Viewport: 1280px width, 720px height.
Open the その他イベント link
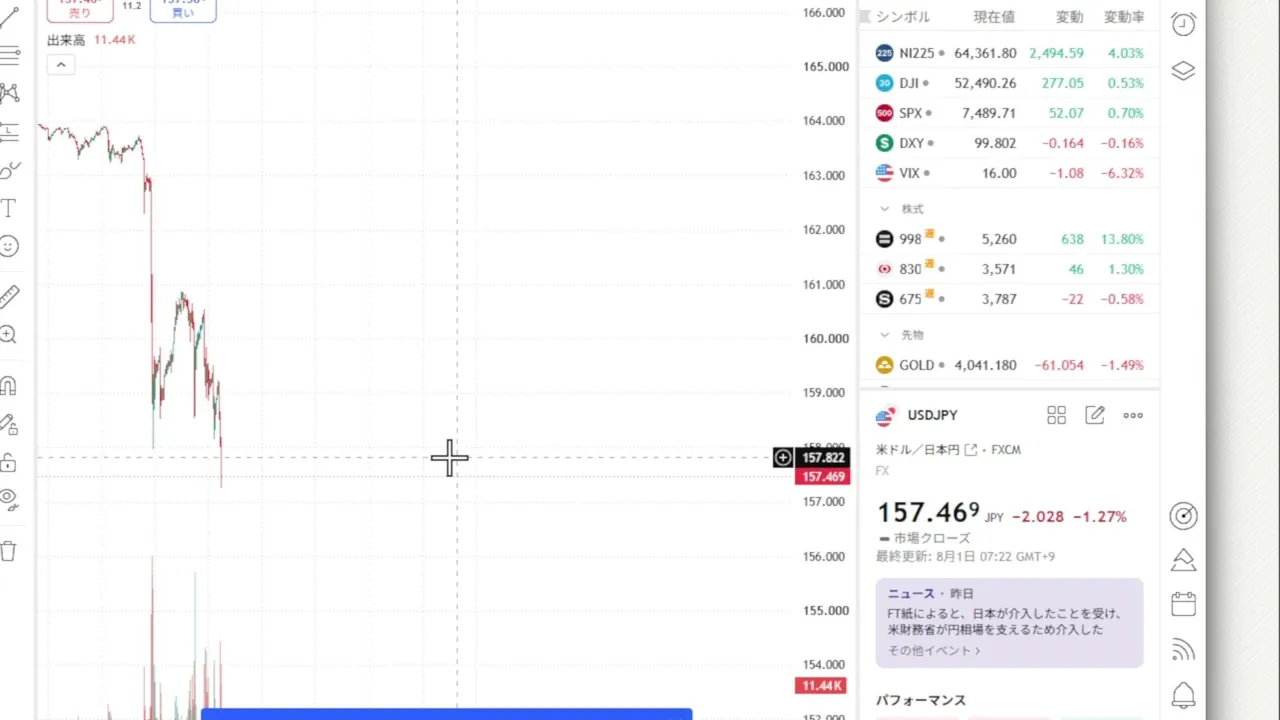click(934, 650)
